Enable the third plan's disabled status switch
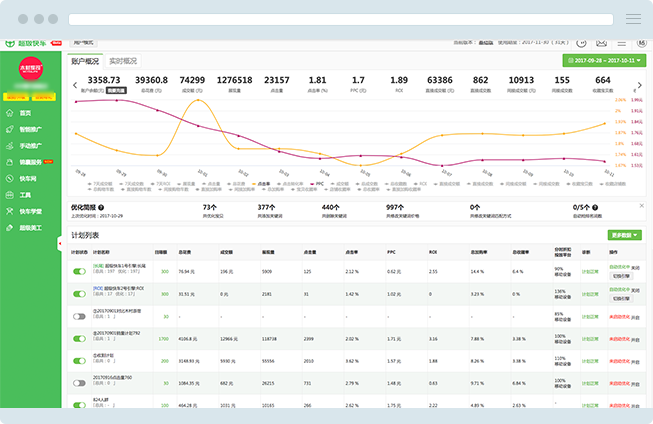Viewport: 653px width, 424px height. pyautogui.click(x=79, y=316)
